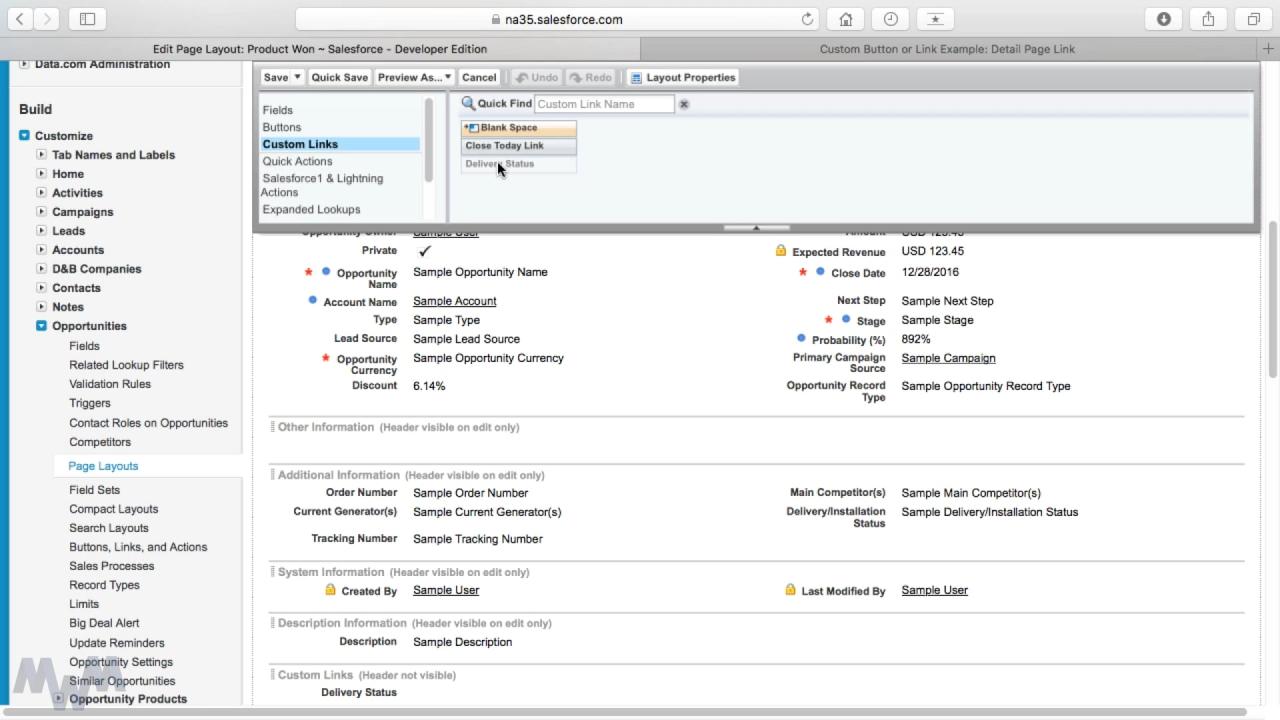
Task: Open Validation Rules in sidebar
Action: click(110, 384)
